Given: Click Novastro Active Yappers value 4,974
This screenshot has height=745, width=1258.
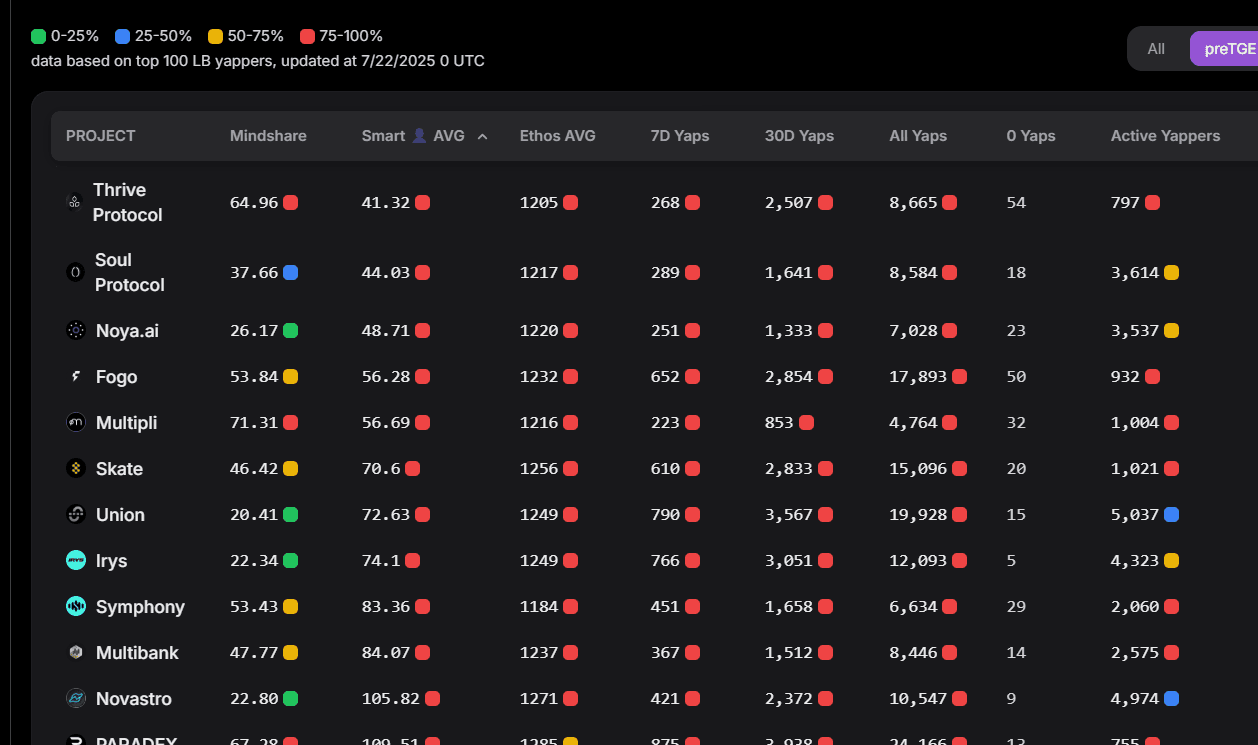Looking at the screenshot, I should pos(1135,699).
